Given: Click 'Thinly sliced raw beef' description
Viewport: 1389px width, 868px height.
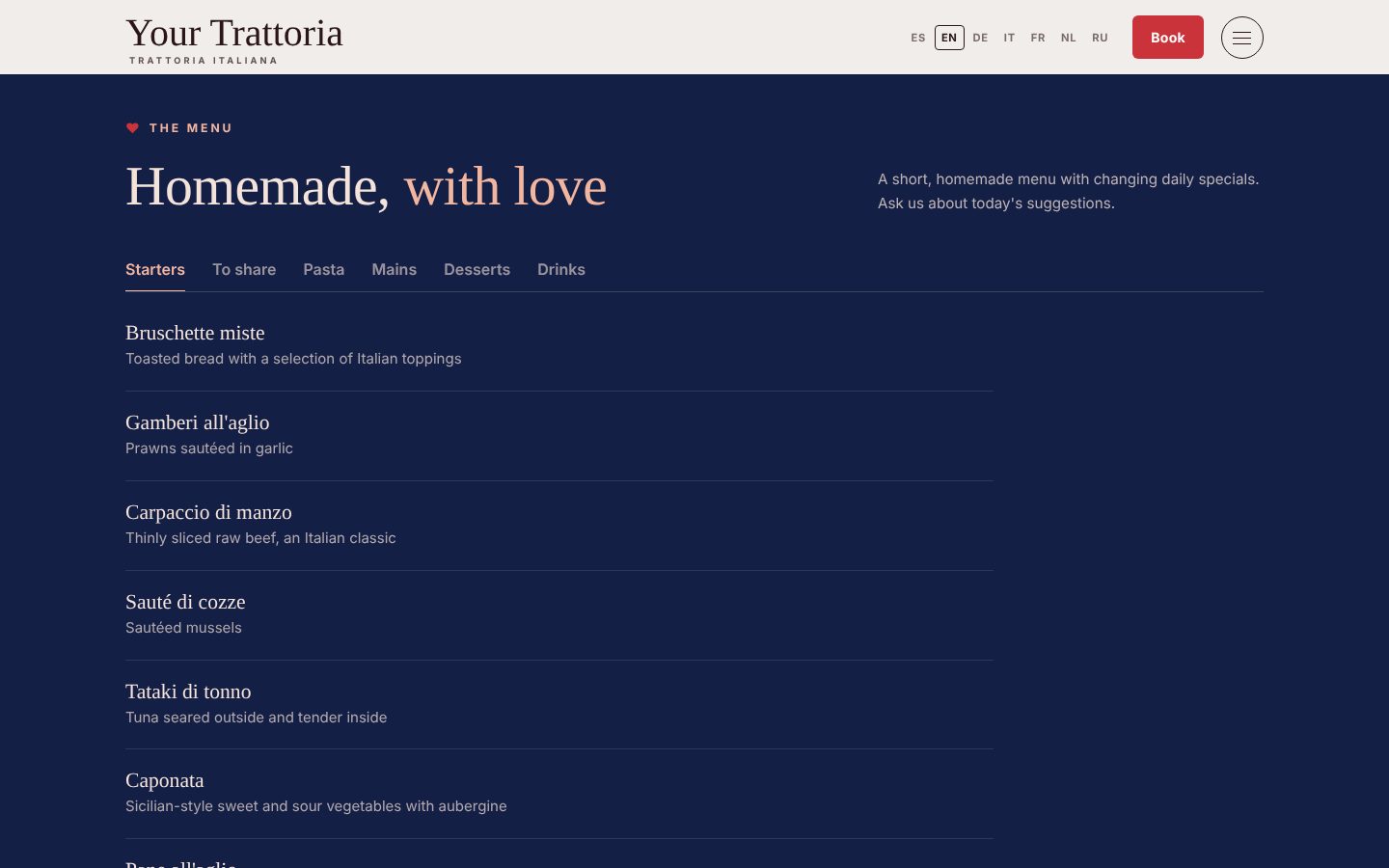Looking at the screenshot, I should pyautogui.click(x=260, y=538).
